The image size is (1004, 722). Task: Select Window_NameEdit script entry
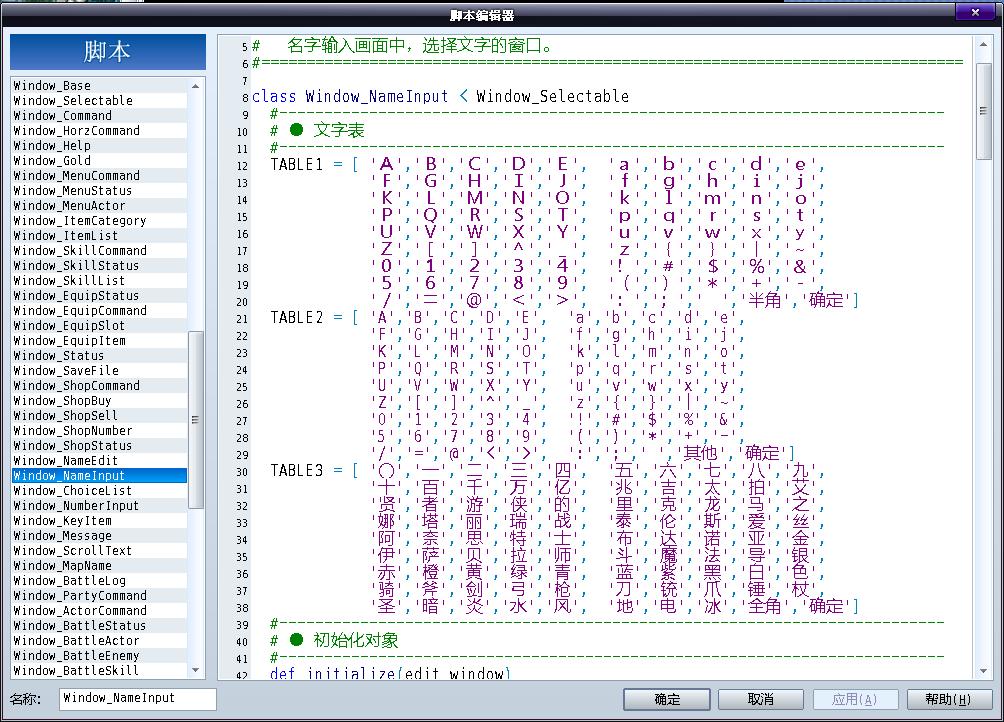coord(66,461)
